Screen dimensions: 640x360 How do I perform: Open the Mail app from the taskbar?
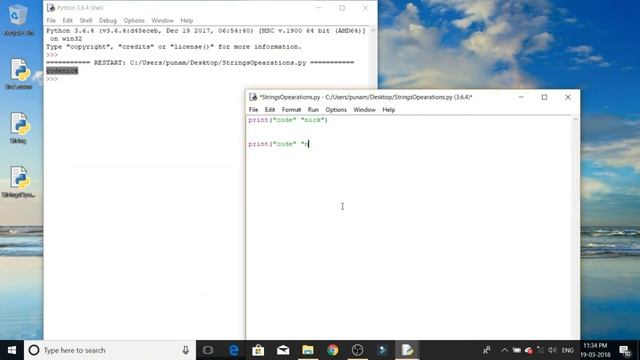click(x=283, y=350)
